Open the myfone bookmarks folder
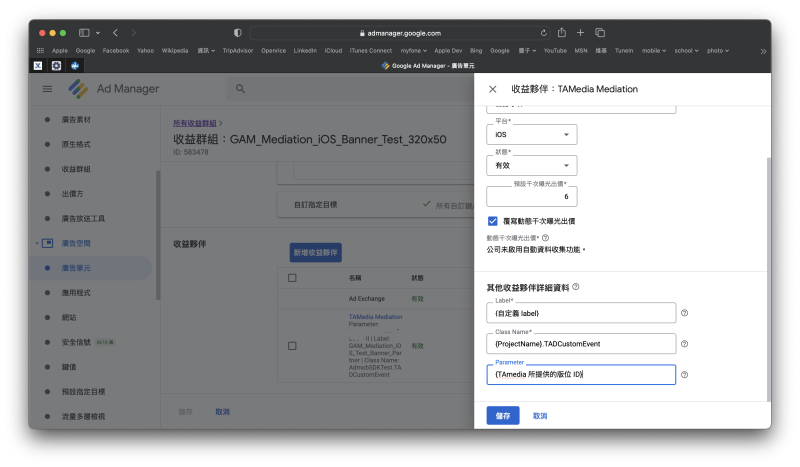800x467 pixels. click(413, 51)
